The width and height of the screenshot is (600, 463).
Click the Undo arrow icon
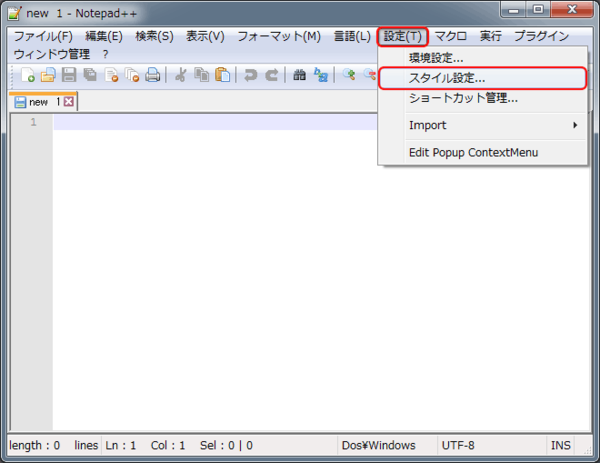251,75
